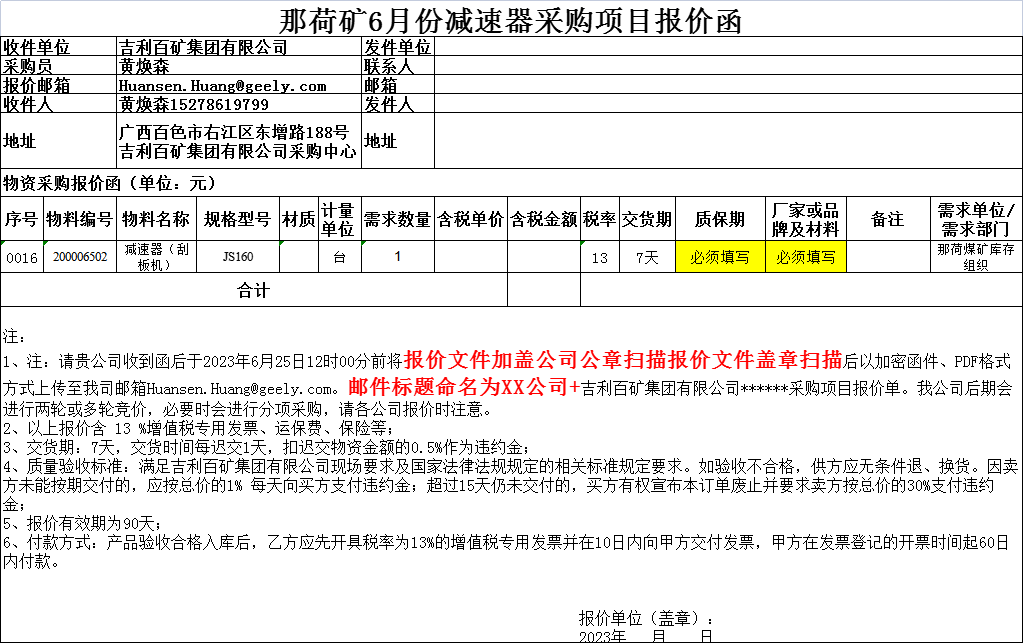Click the 物料名称 column header
The image size is (1023, 643).
point(156,219)
